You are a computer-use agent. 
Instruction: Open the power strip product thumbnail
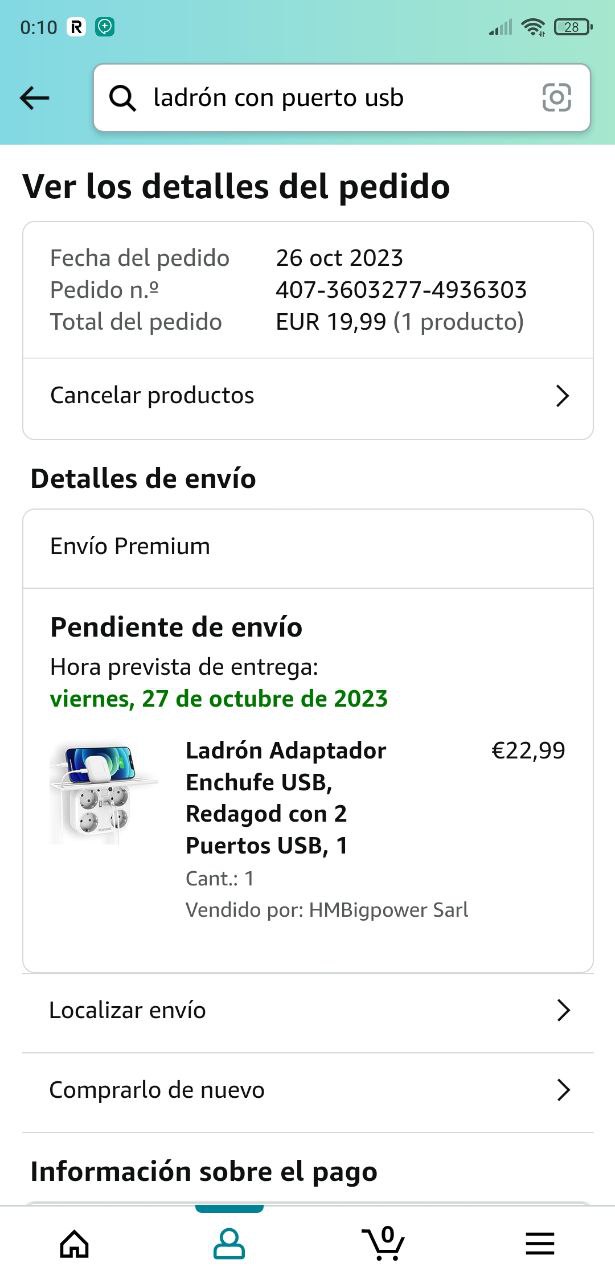point(104,795)
